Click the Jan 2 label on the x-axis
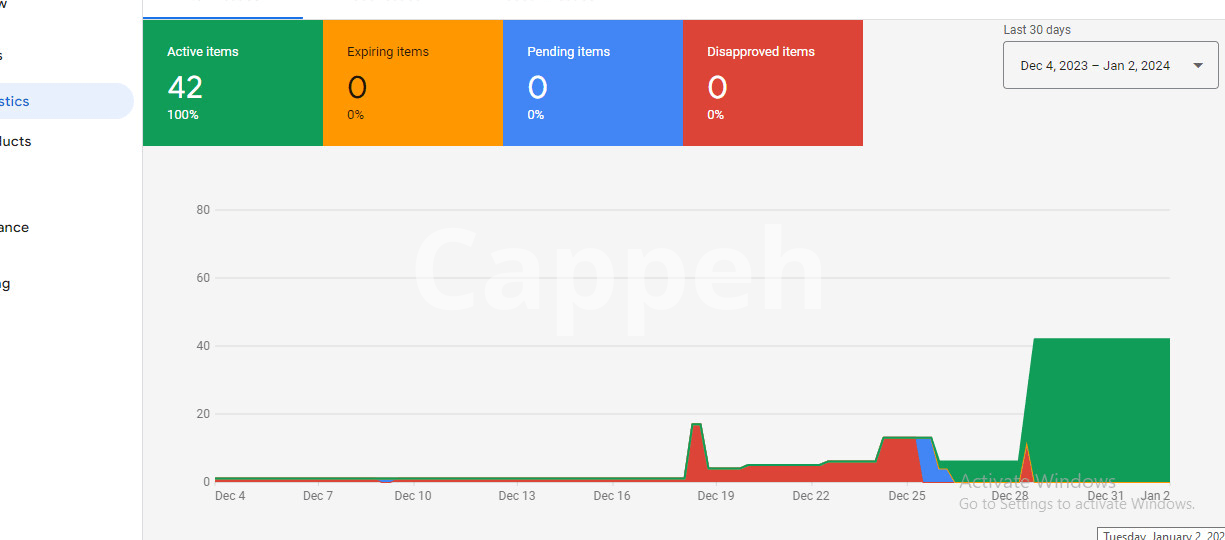The width and height of the screenshot is (1225, 540). [1156, 496]
